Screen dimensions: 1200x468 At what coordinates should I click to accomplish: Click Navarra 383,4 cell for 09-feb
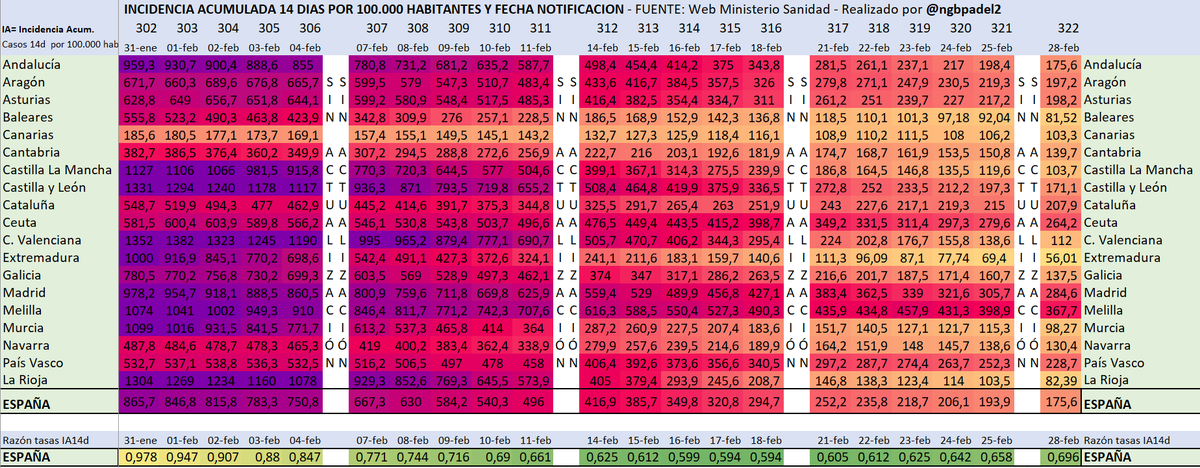tap(450, 344)
